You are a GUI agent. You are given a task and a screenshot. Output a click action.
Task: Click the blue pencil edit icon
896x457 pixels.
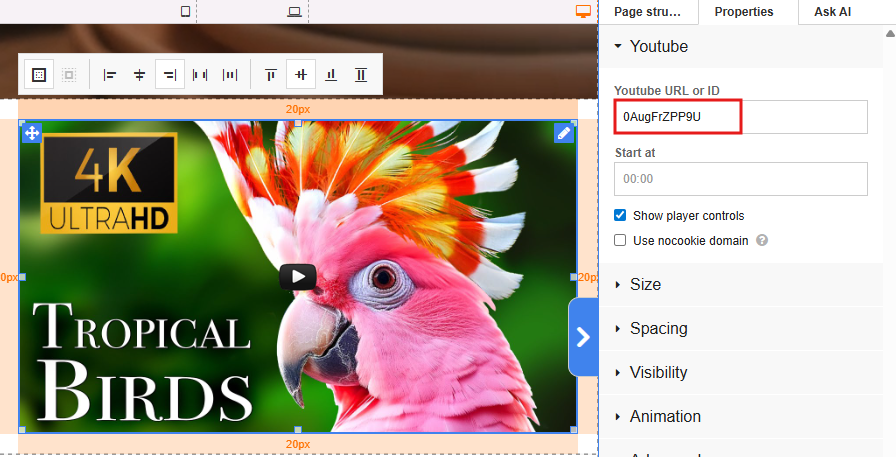coord(564,133)
